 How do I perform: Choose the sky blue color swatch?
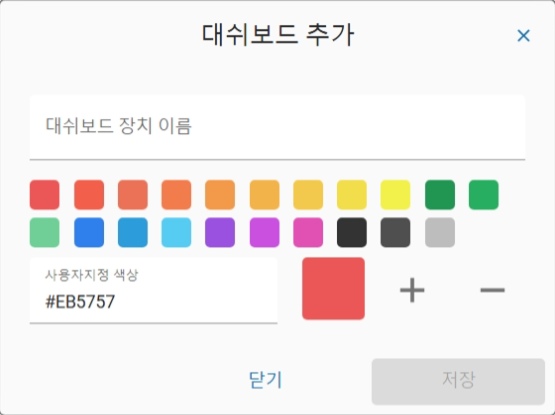tap(176, 232)
